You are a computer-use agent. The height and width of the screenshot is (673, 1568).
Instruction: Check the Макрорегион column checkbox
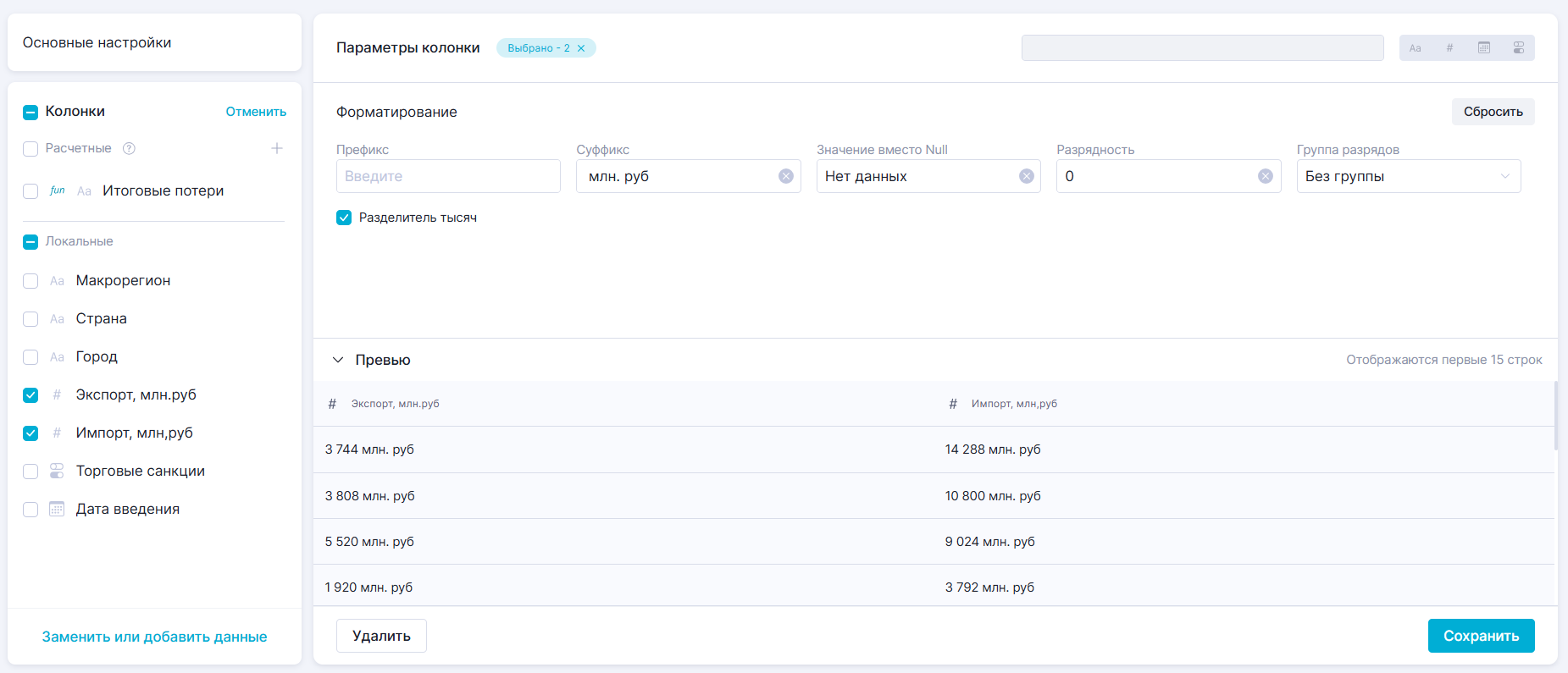(x=30, y=281)
